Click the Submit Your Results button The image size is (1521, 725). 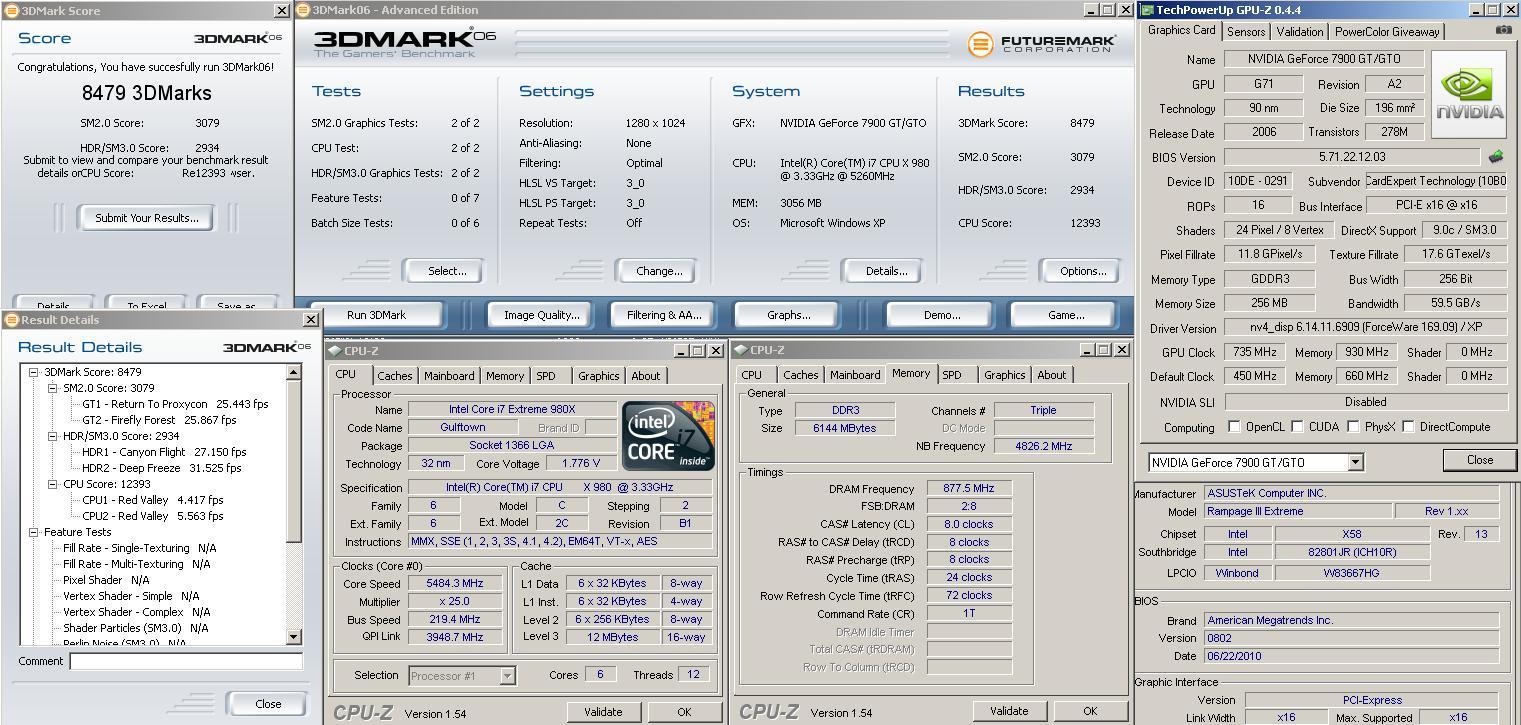point(146,218)
